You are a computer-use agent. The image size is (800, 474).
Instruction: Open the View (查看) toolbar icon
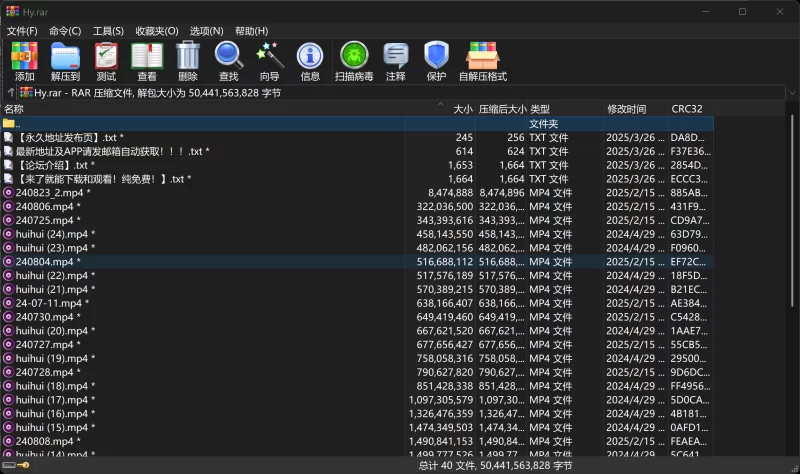tap(147, 61)
